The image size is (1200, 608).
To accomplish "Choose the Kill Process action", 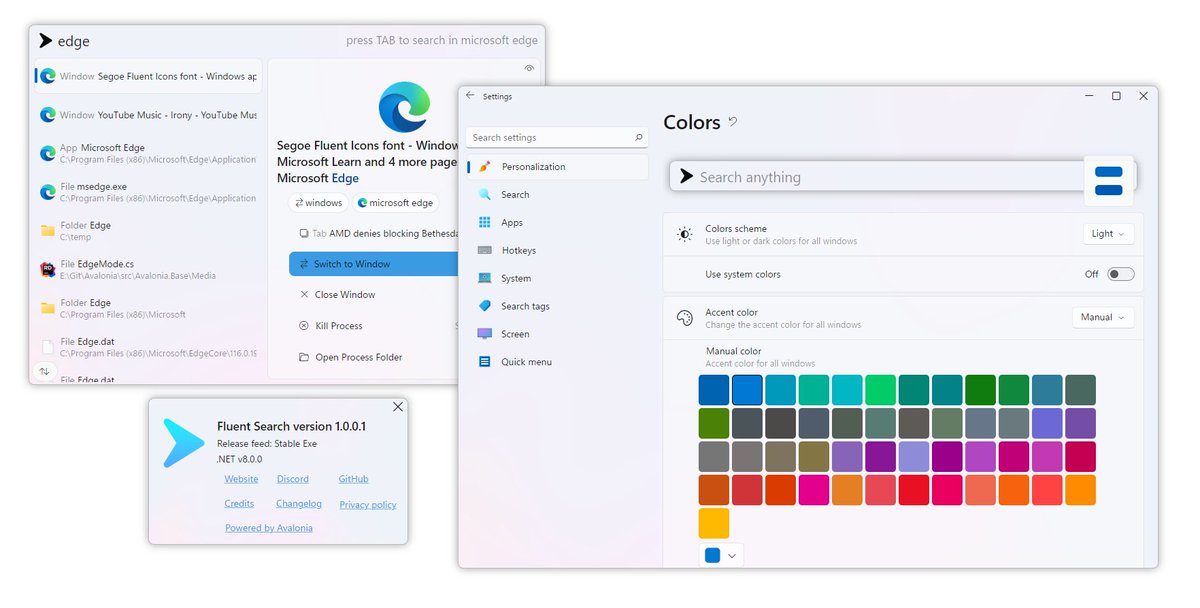I will (x=374, y=326).
